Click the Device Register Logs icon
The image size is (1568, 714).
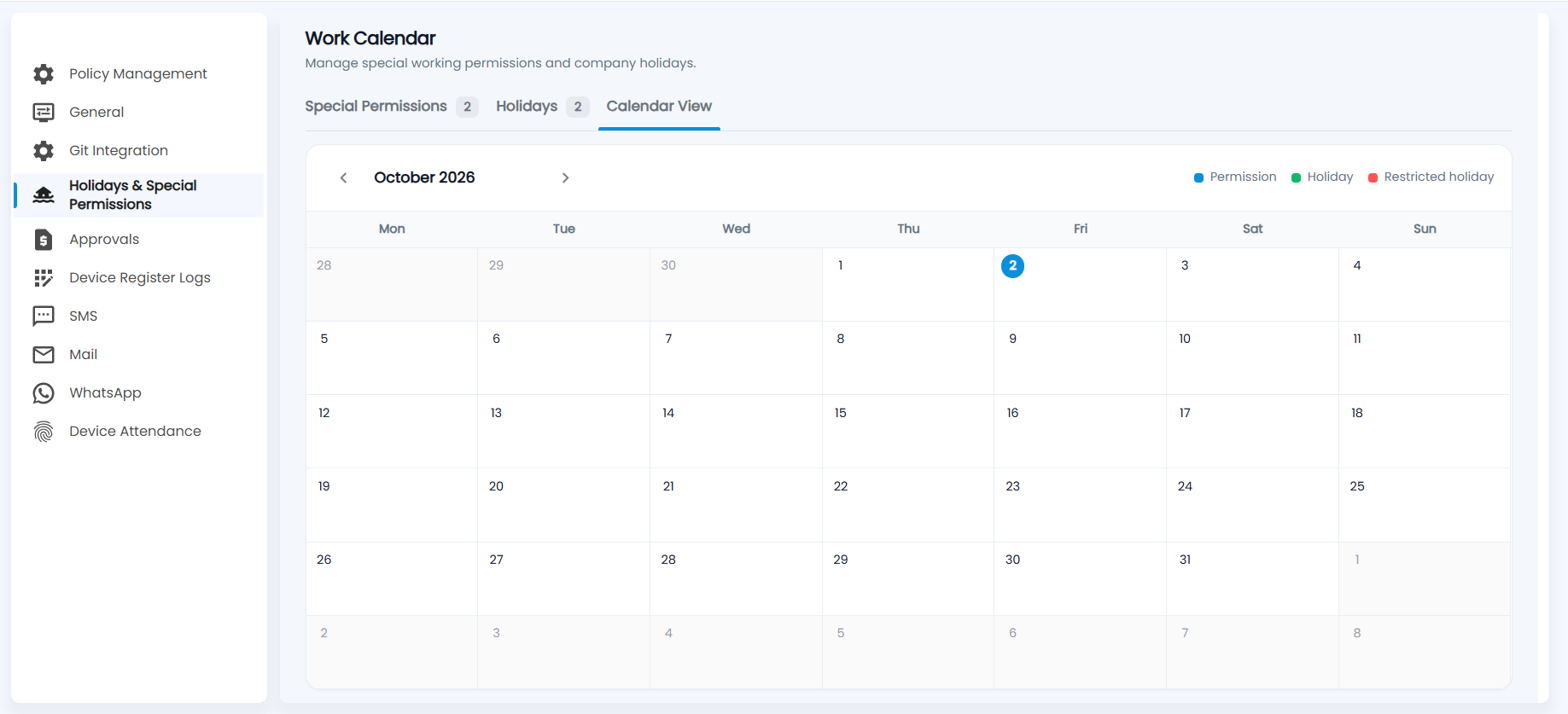[x=44, y=278]
